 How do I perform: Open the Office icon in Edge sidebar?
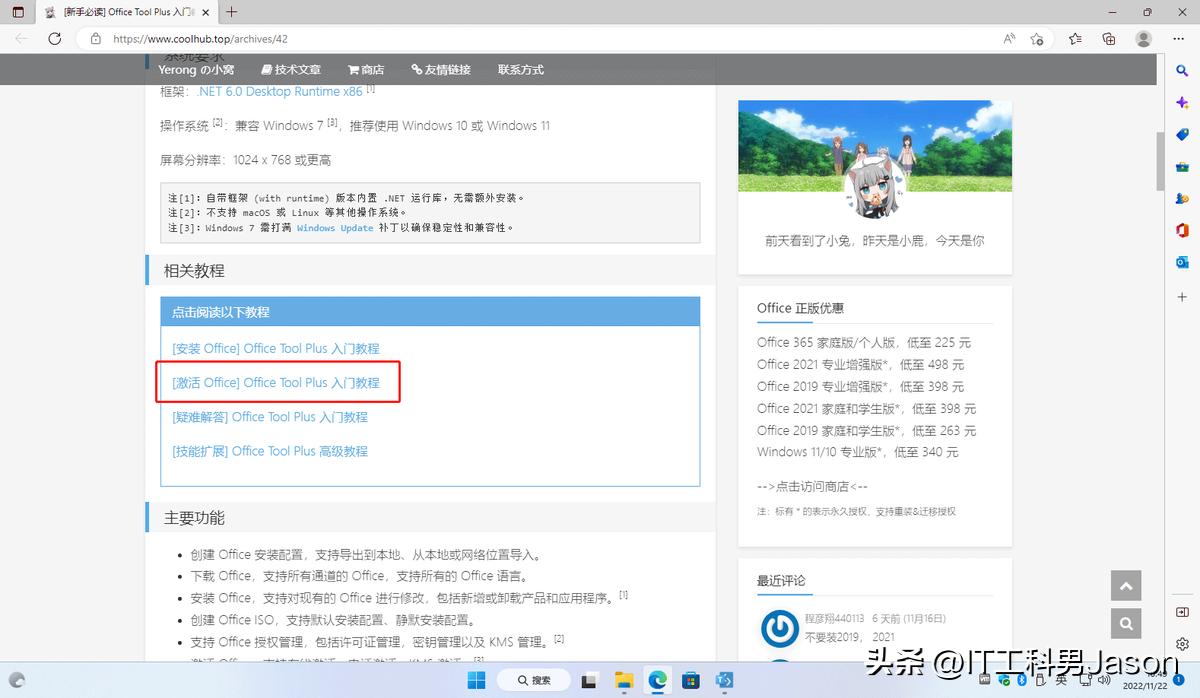point(1182,230)
